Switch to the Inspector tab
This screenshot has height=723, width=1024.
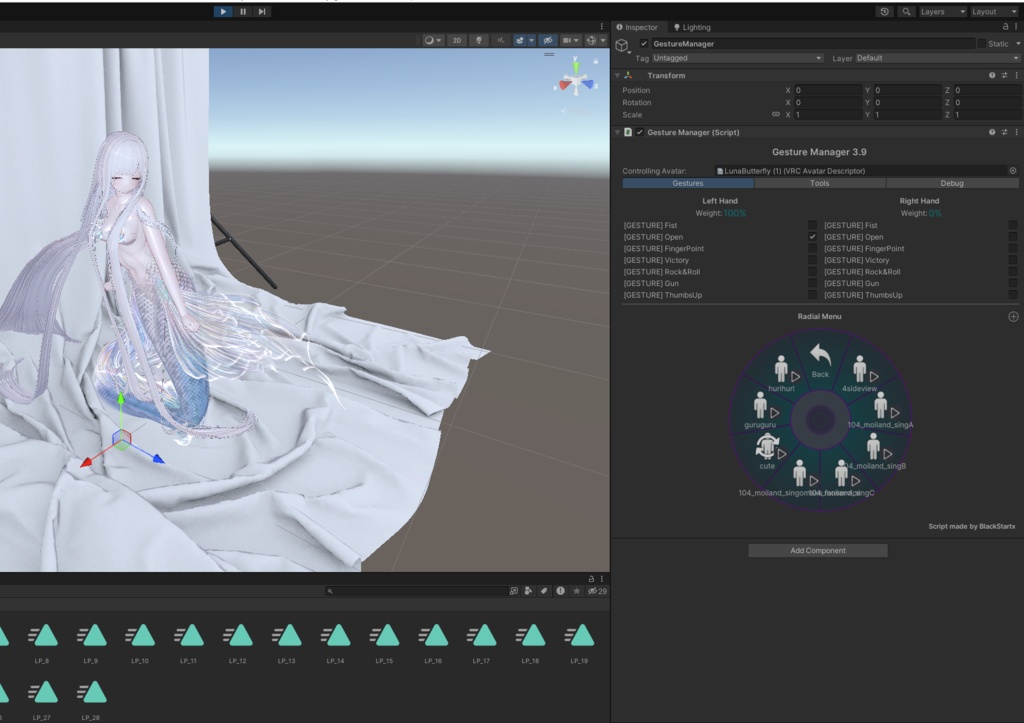point(637,27)
